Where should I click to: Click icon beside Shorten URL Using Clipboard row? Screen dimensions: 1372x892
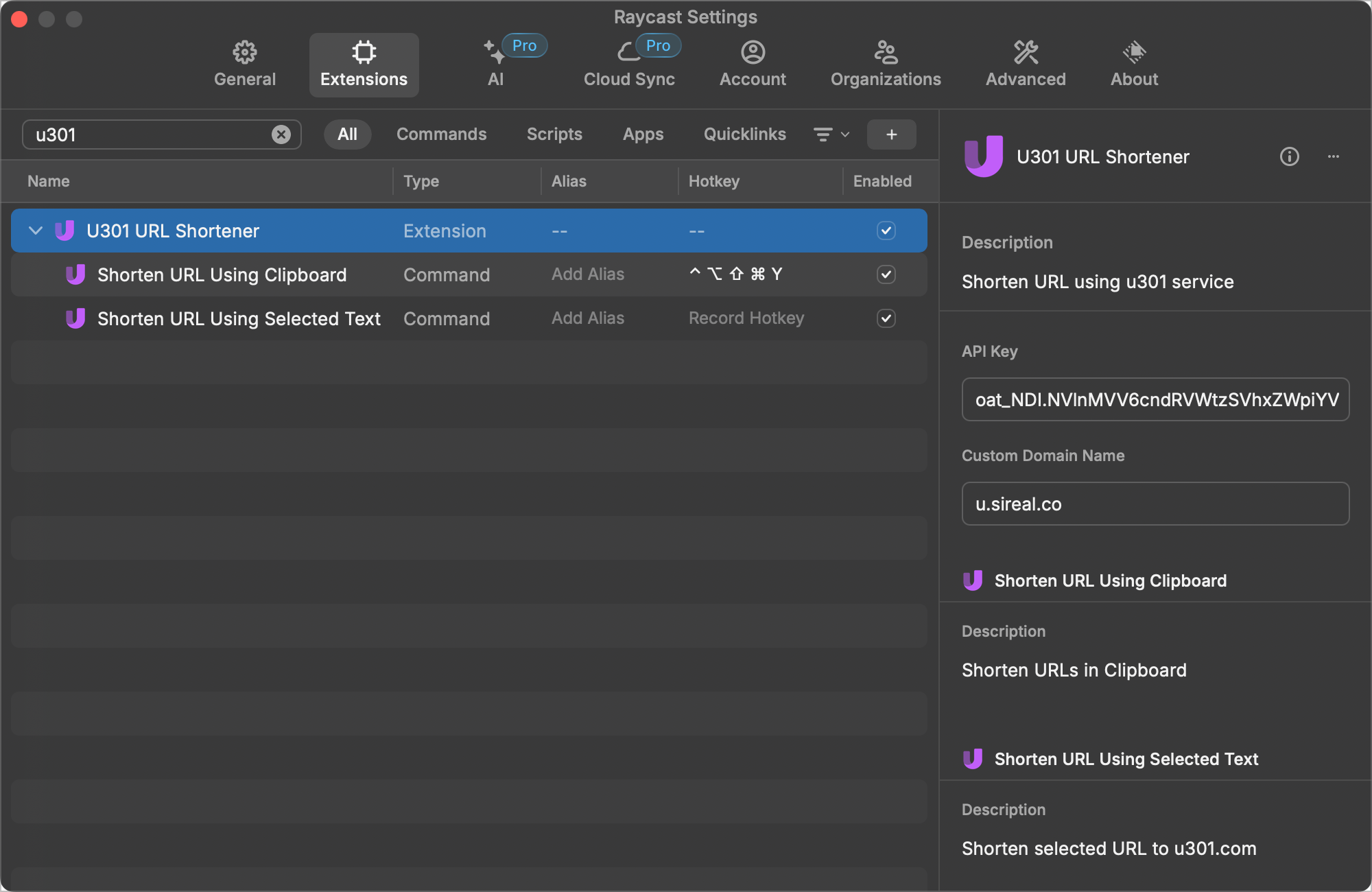75,274
